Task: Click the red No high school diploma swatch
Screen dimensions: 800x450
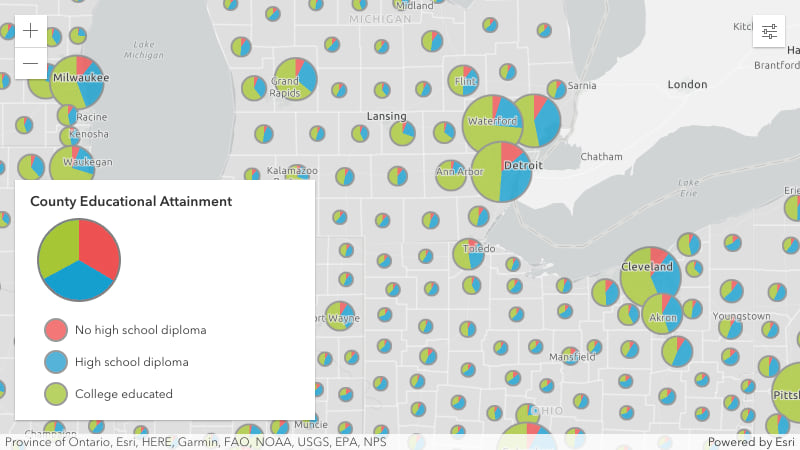Action: tap(56, 330)
